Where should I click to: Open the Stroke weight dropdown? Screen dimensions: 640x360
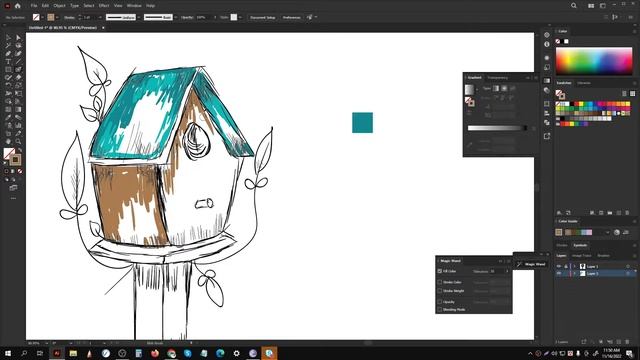(x=100, y=18)
